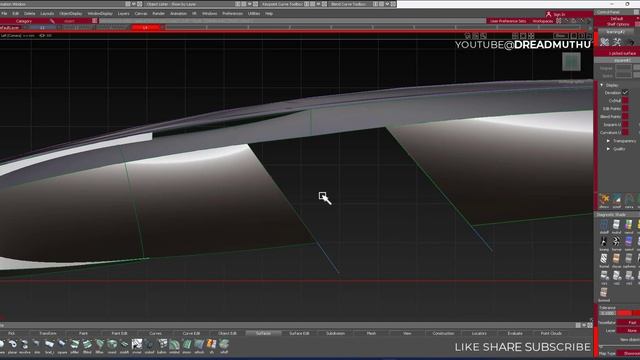The image size is (640, 360).
Task: Toggle the Curvature U display checkbox
Action: click(x=625, y=132)
